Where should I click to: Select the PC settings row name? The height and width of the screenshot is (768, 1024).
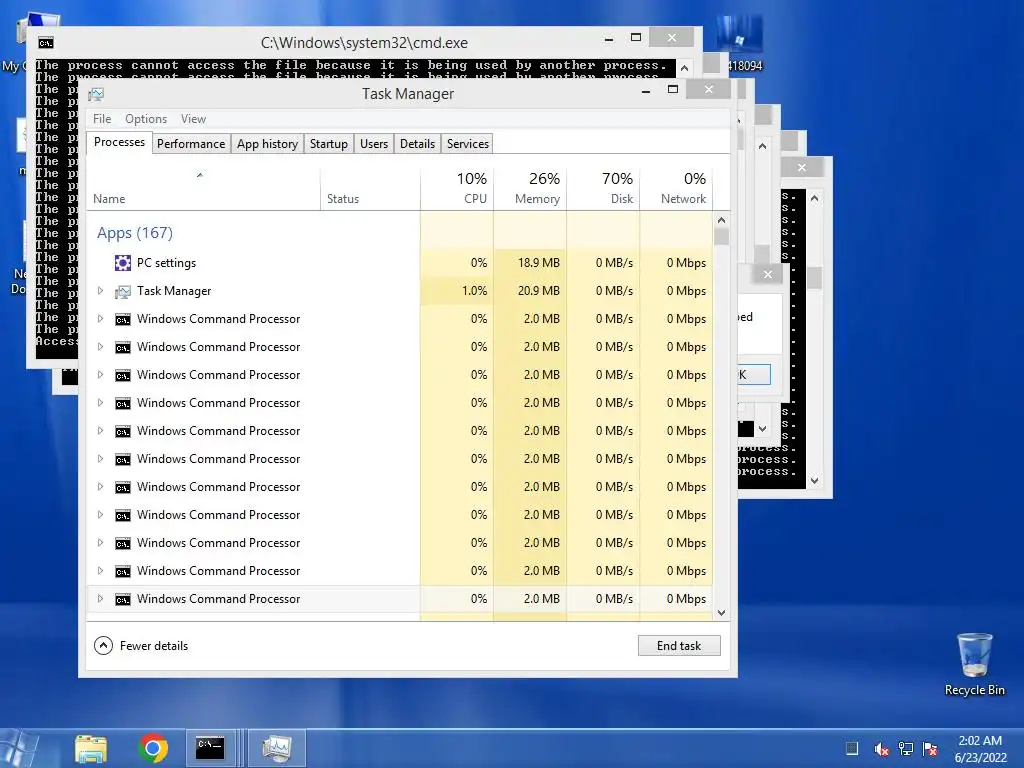167,263
